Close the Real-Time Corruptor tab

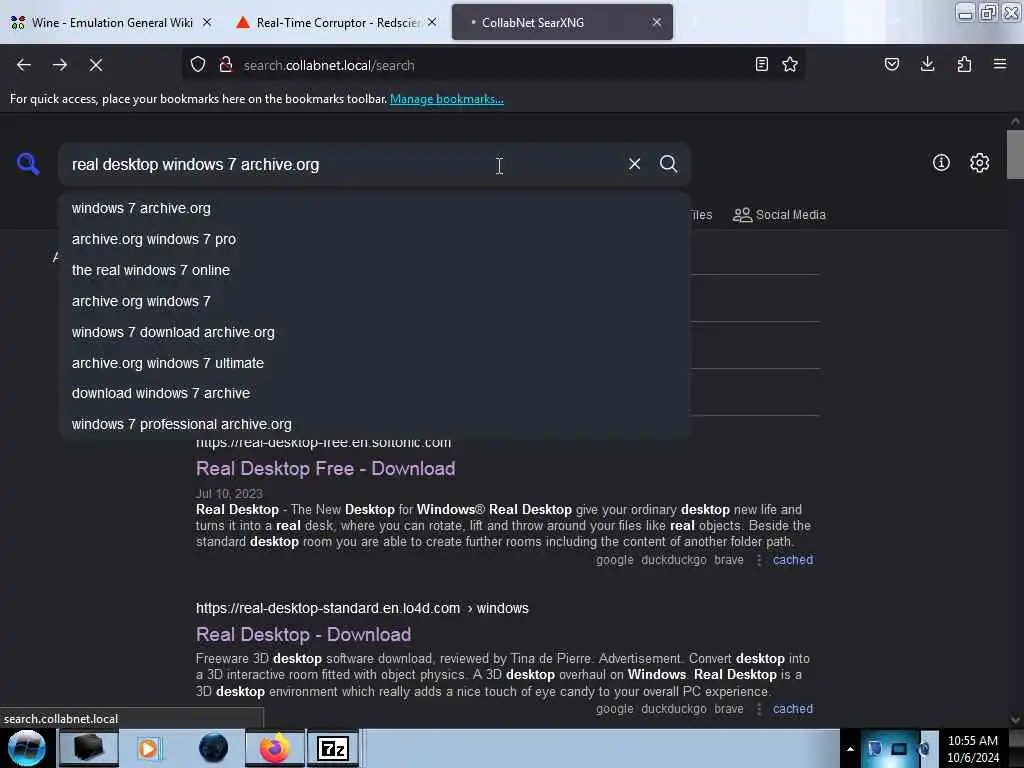pyautogui.click(x=432, y=22)
